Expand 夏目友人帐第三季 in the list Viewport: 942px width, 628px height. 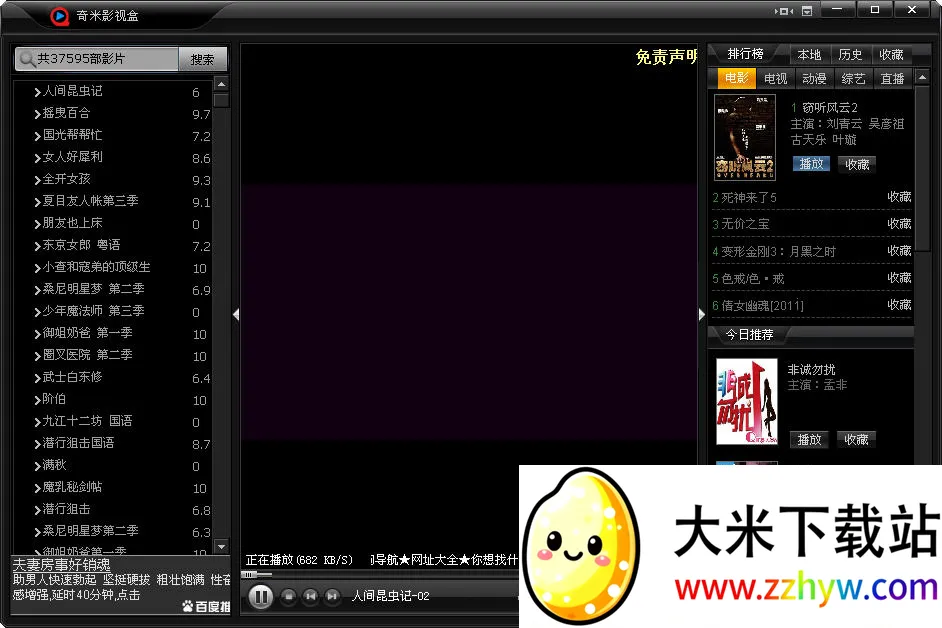[37, 202]
